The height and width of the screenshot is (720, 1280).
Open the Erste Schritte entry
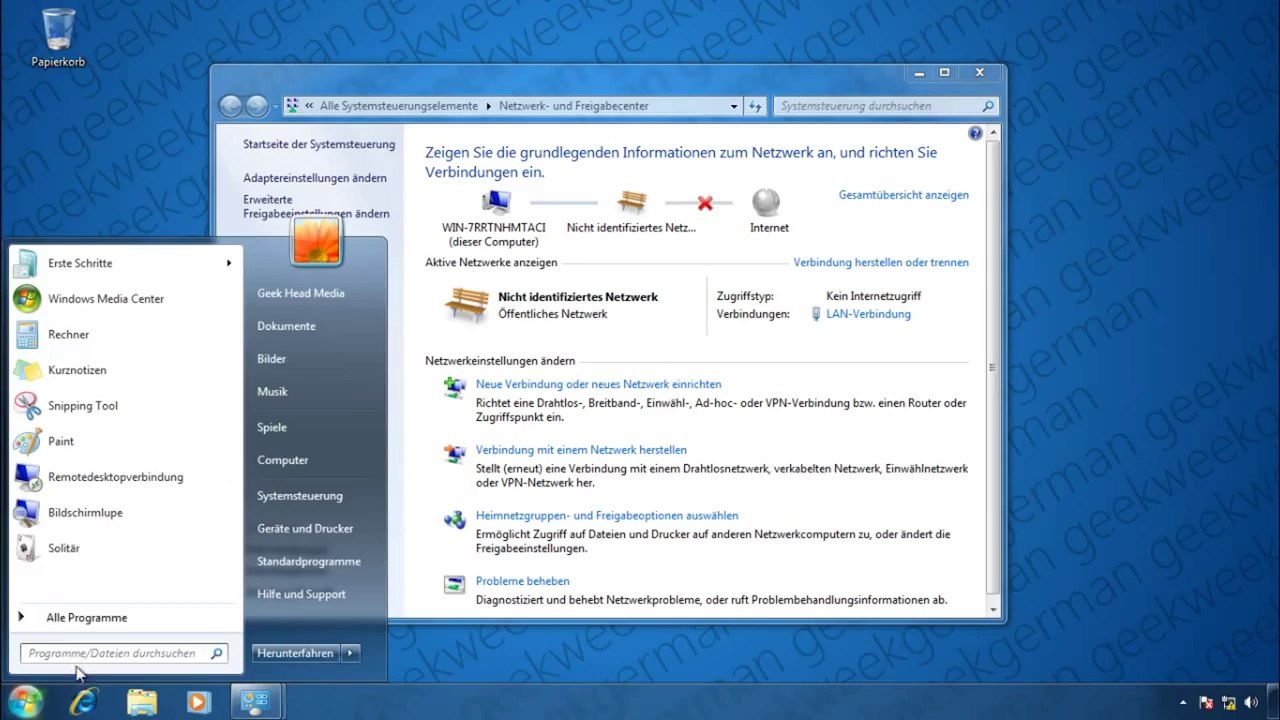(x=125, y=263)
